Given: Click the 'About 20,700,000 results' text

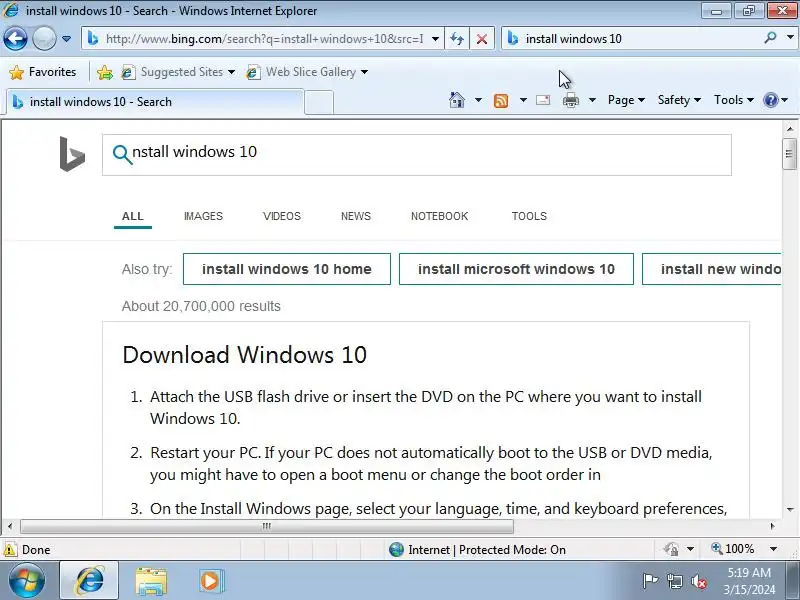Looking at the screenshot, I should click(x=201, y=306).
